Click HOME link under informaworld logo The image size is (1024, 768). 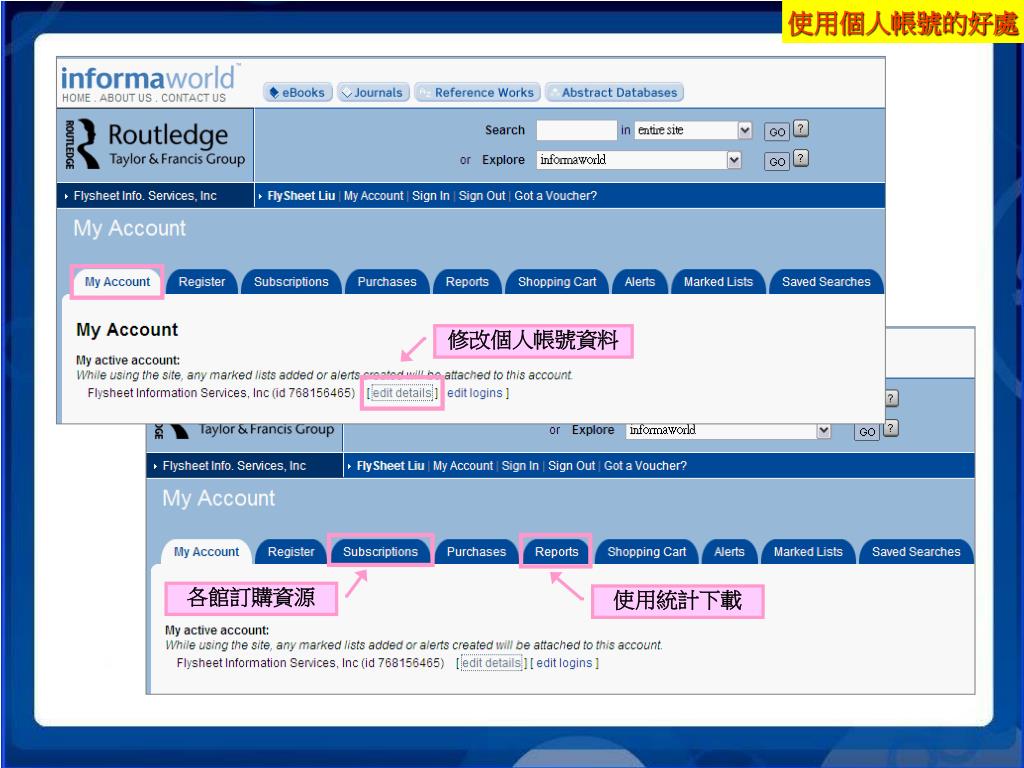pyautogui.click(x=76, y=98)
